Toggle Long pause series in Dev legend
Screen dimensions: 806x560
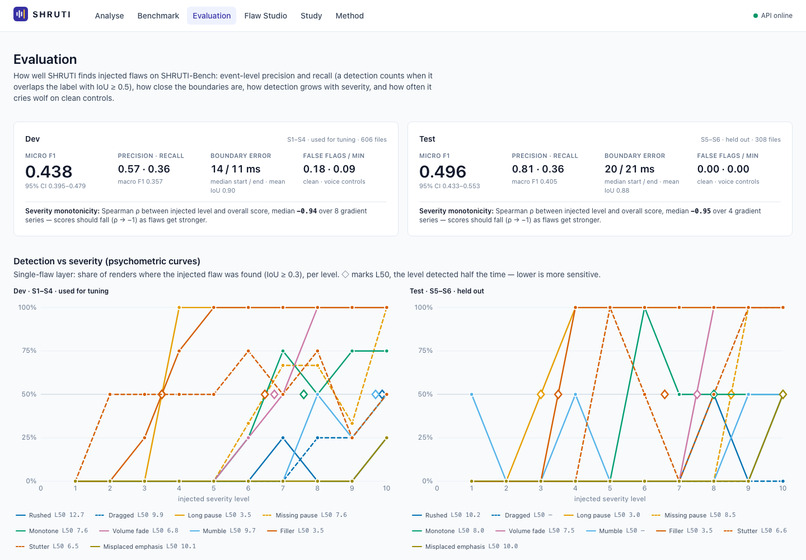click(213, 515)
